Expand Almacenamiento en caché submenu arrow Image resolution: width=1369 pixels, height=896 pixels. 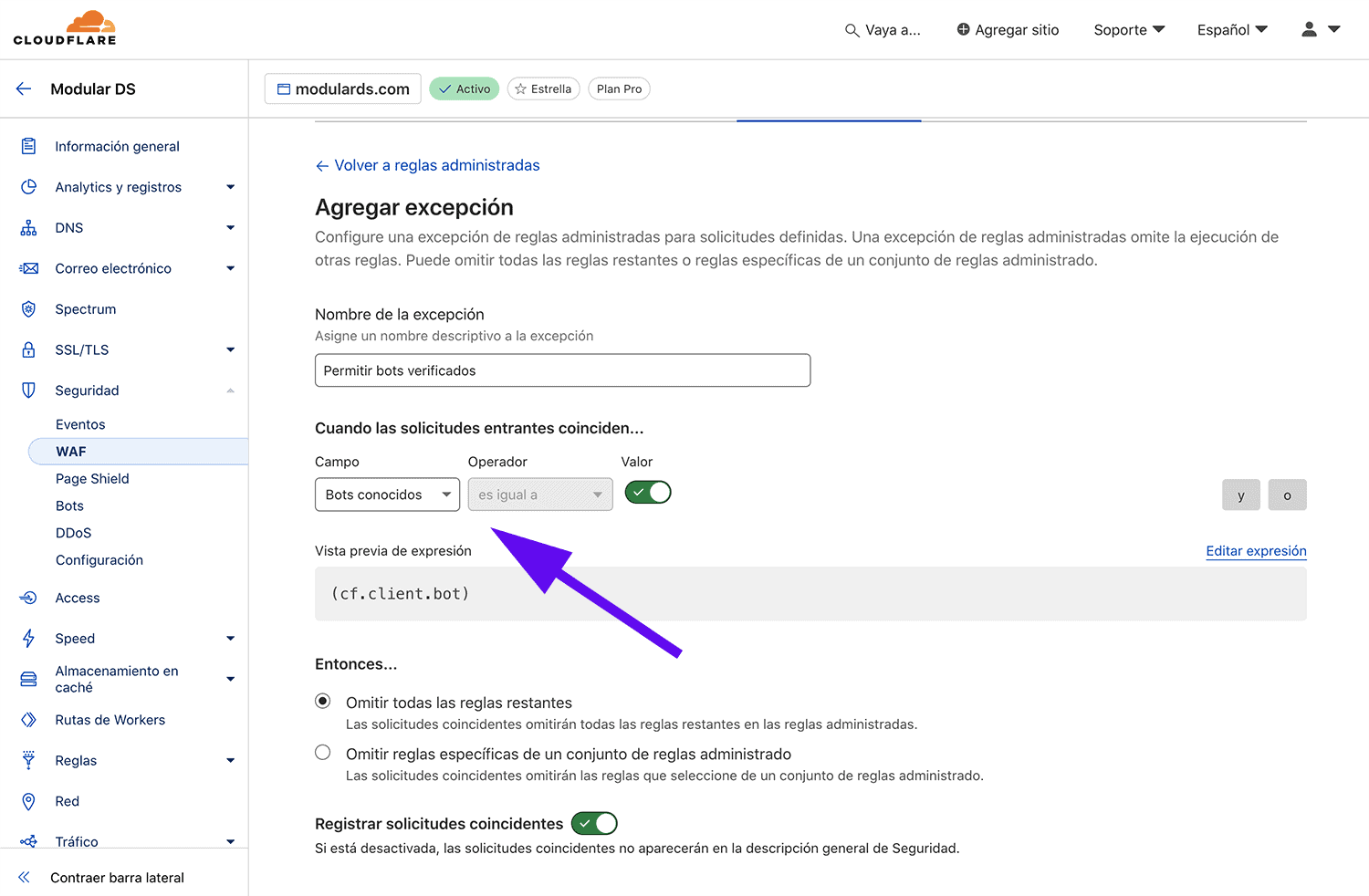tap(230, 679)
